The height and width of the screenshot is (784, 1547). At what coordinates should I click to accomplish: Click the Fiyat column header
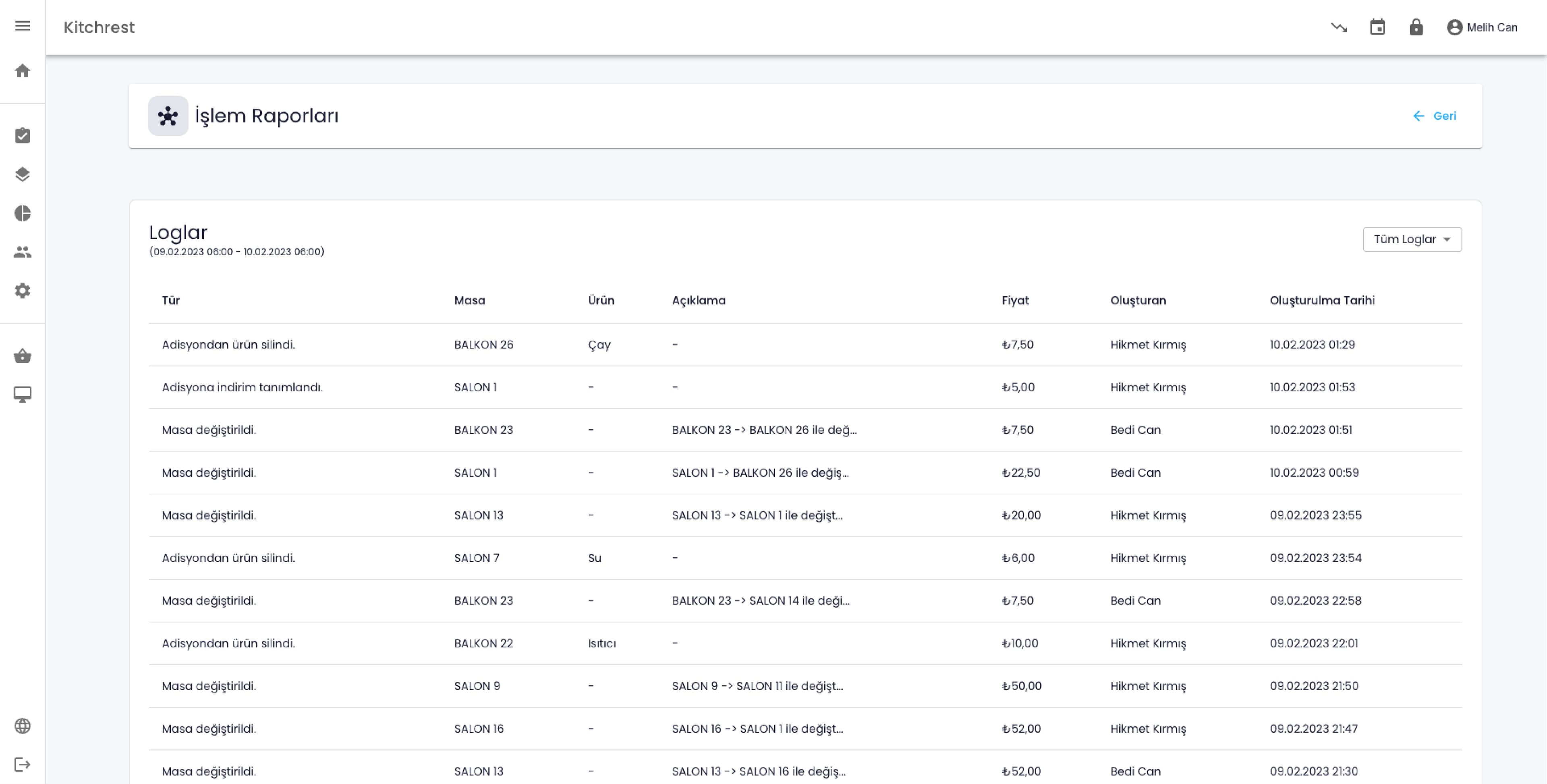[1015, 301]
